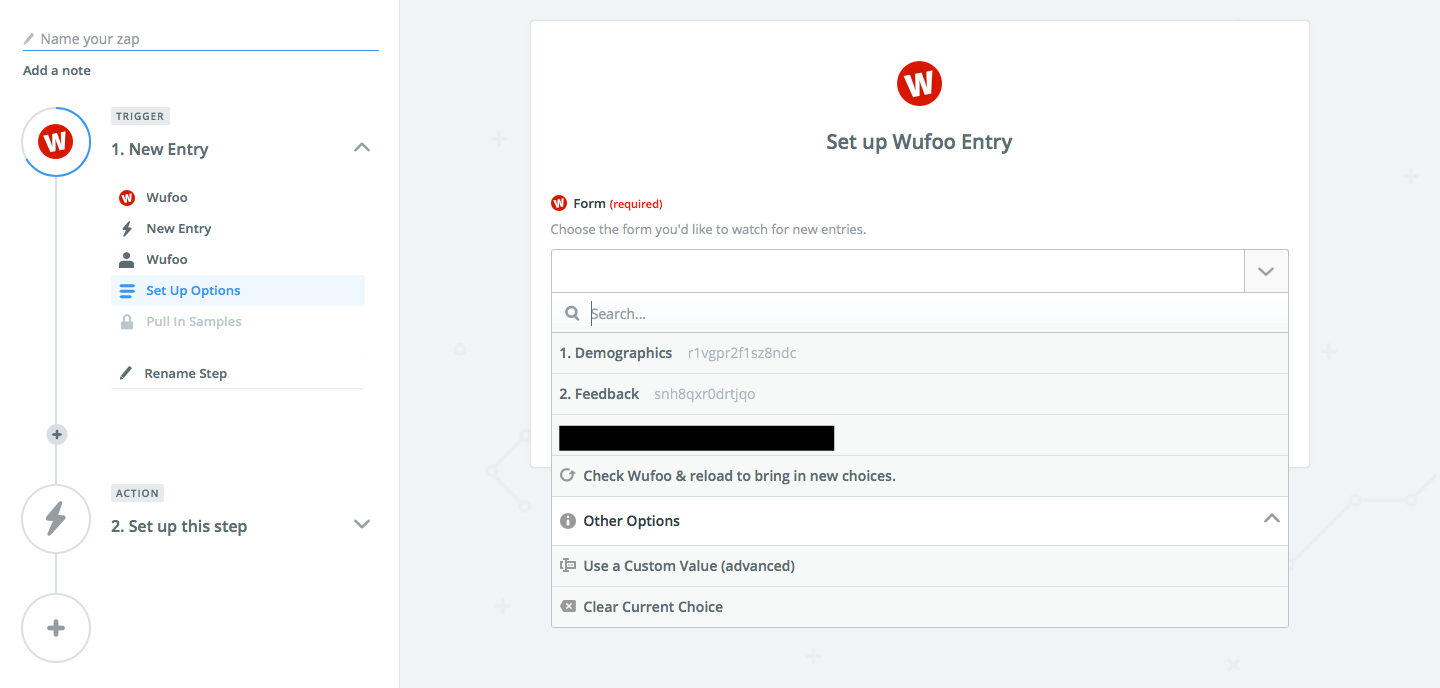This screenshot has height=688, width=1440.
Task: Click the reload icon next to Check Wufoo
Action: (567, 475)
